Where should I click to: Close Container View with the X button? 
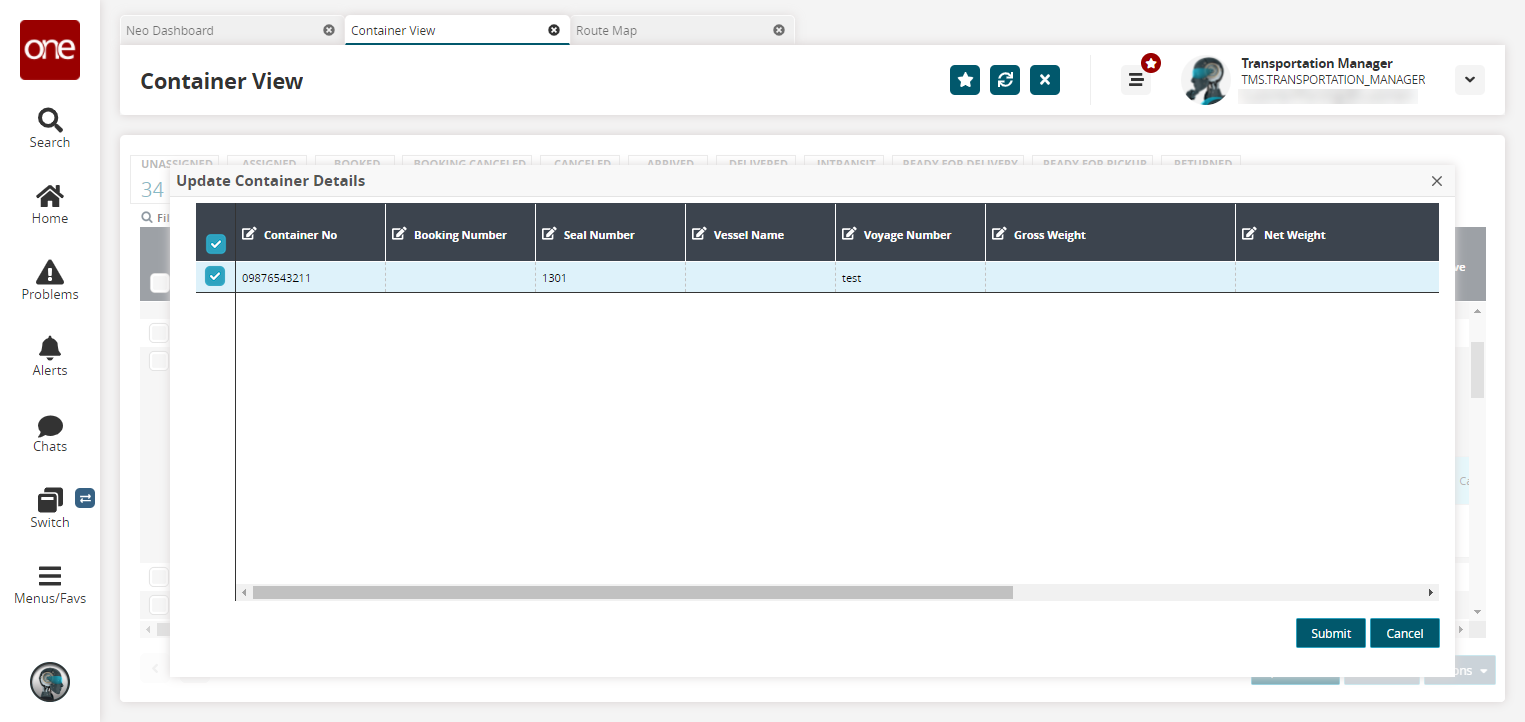pyautogui.click(x=1045, y=80)
